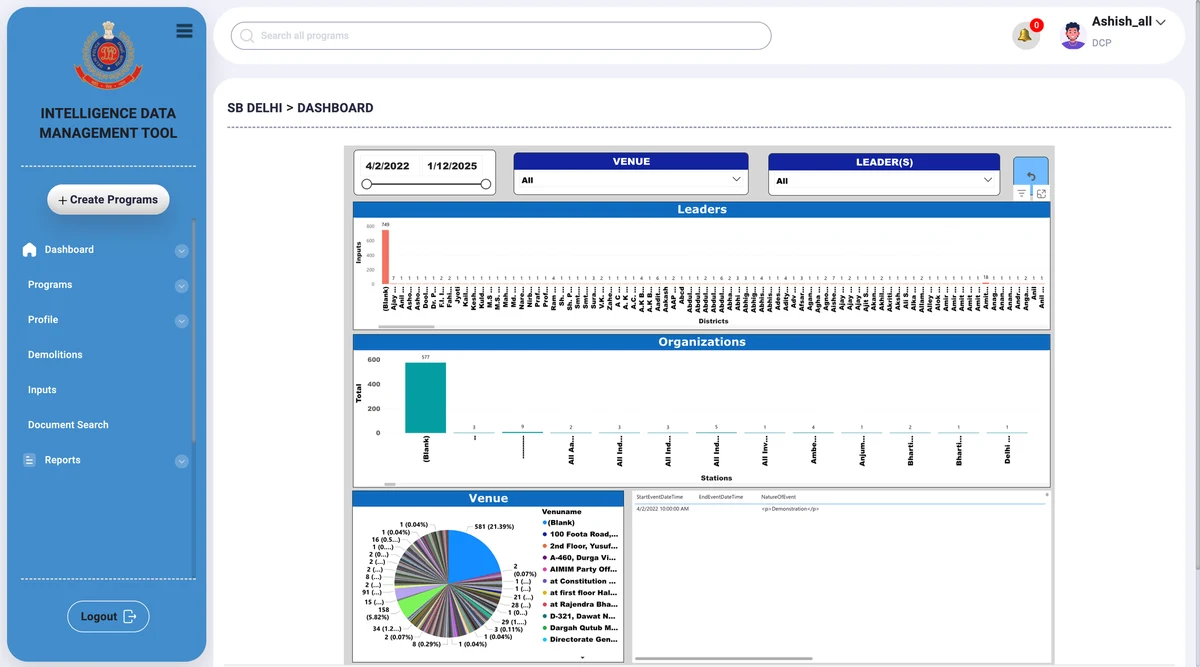Select (Blank) legend color in Venue
Image resolution: width=1200 pixels, height=667 pixels.
tap(544, 523)
